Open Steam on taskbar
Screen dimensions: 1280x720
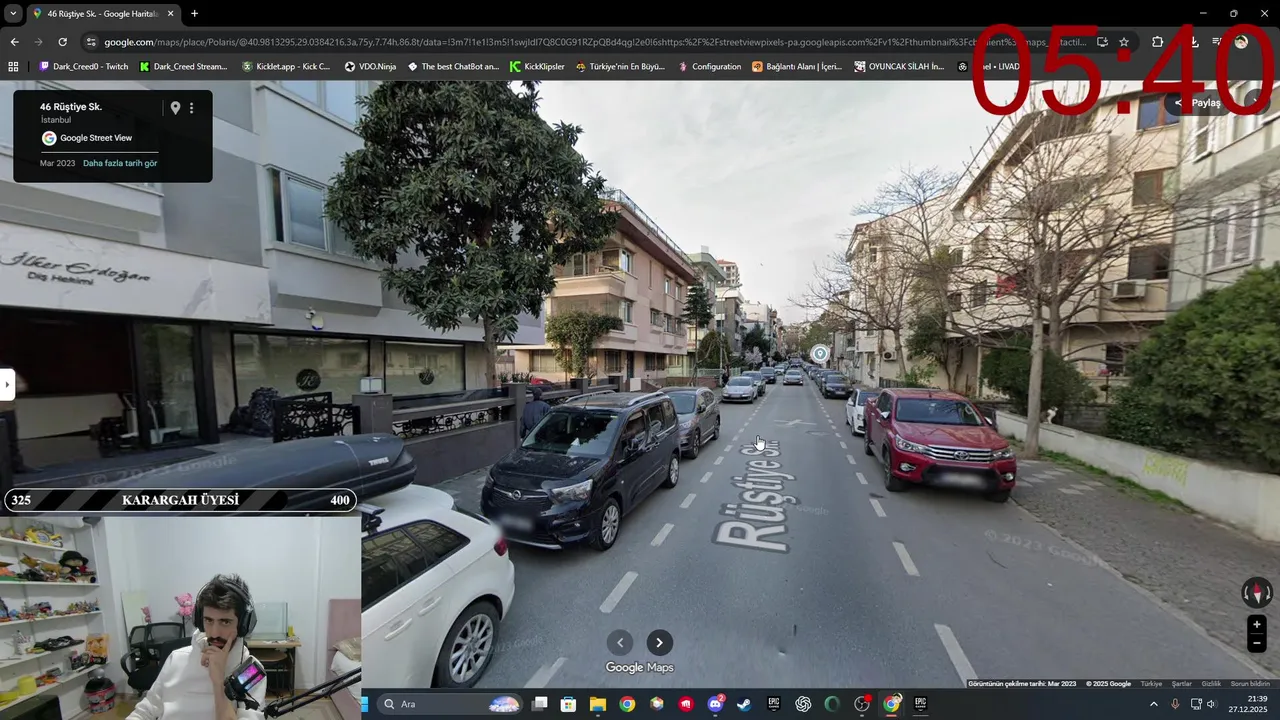pos(744,704)
